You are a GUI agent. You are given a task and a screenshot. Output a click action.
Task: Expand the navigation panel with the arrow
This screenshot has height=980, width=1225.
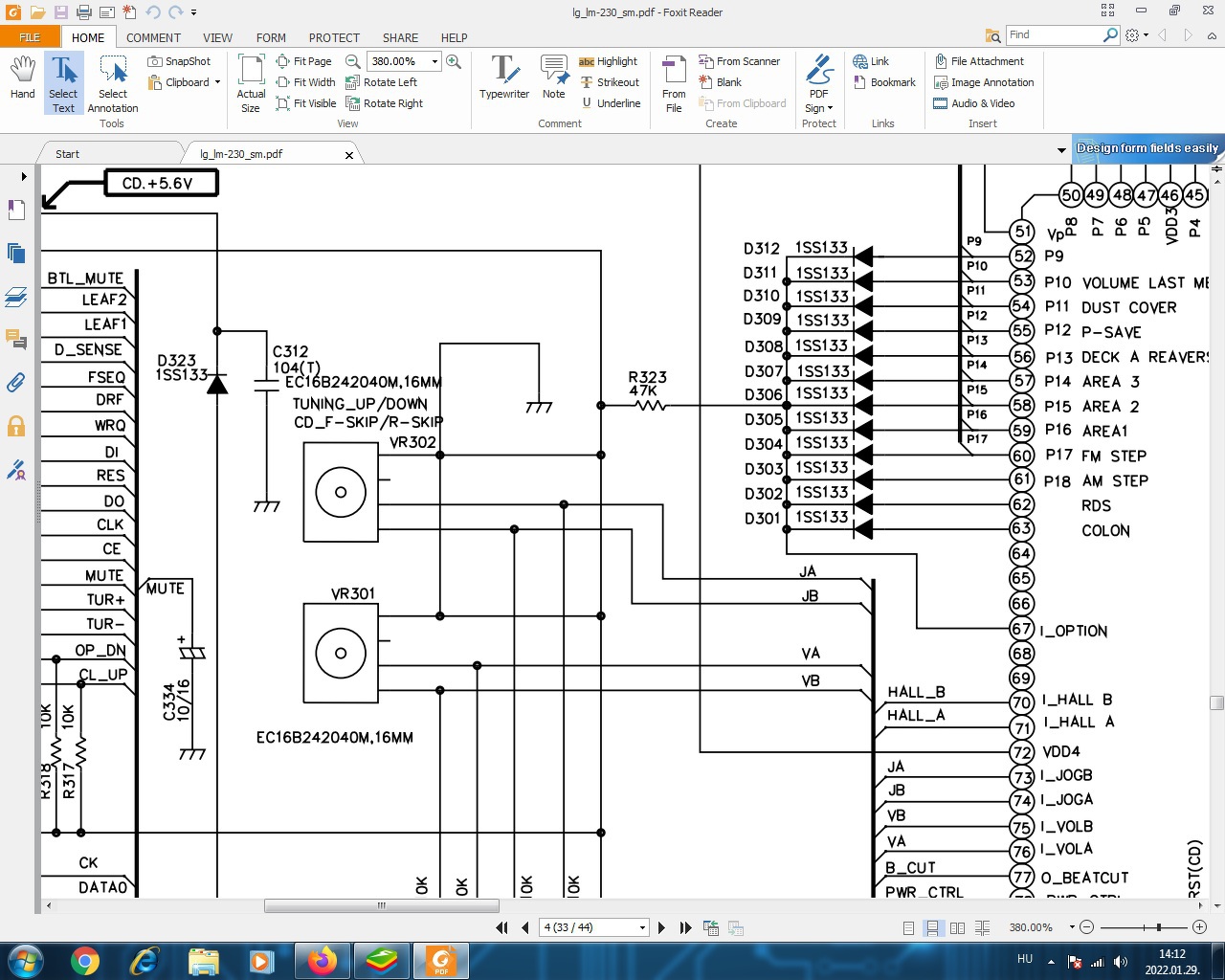pyautogui.click(x=24, y=176)
